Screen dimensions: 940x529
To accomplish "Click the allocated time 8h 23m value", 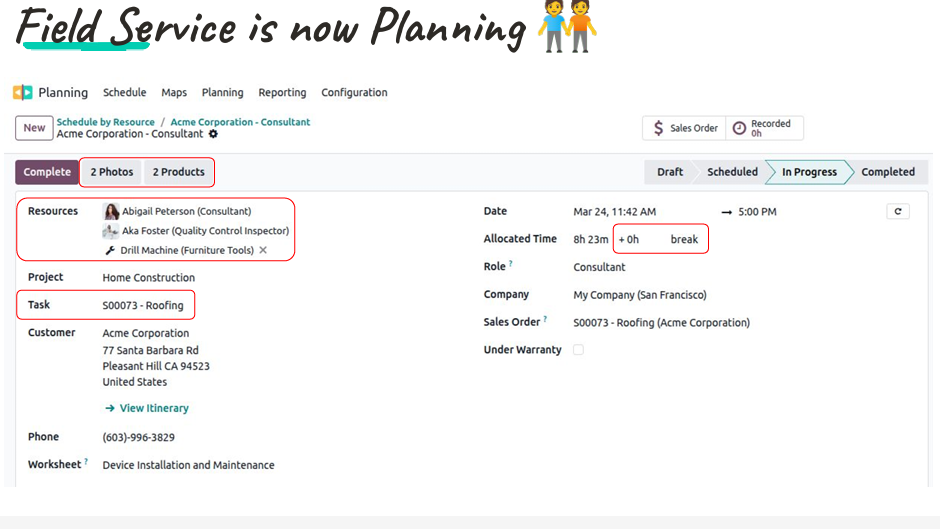I will pyautogui.click(x=590, y=239).
